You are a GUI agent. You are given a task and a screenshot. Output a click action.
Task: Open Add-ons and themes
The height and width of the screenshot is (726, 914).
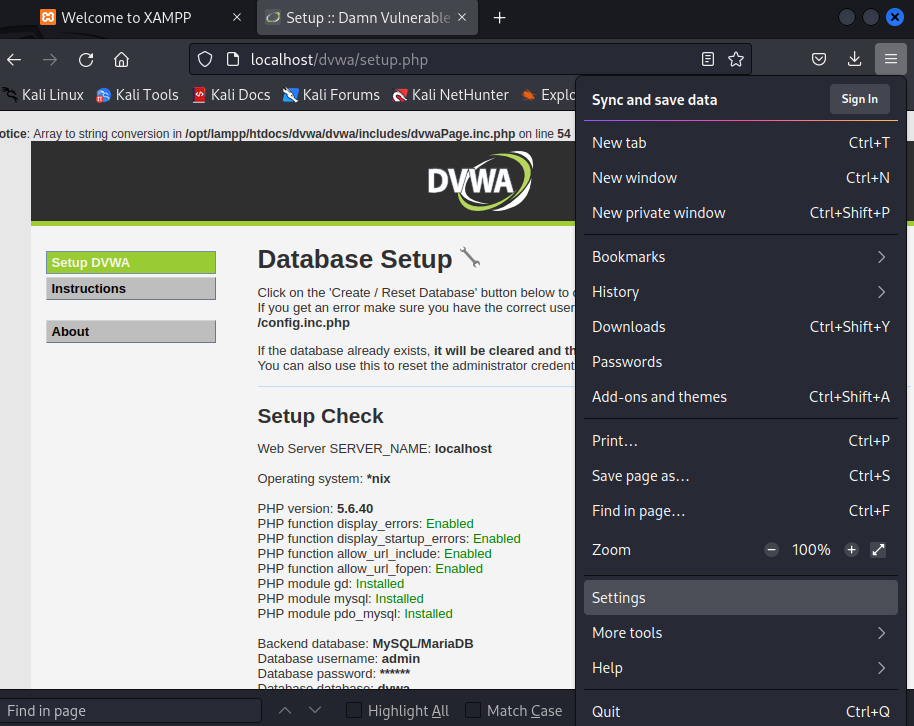(x=740, y=397)
